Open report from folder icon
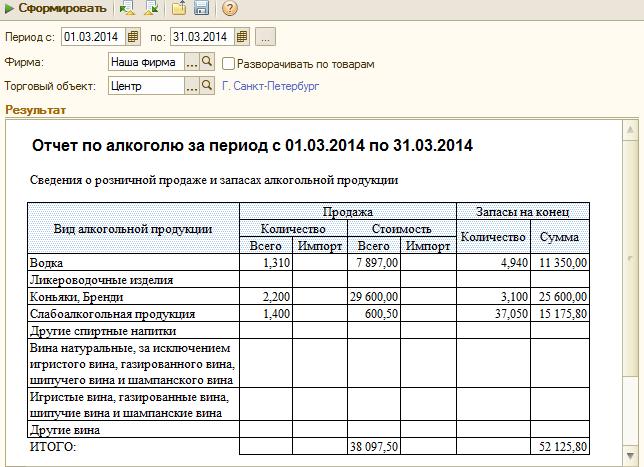Viewport: 644px width, 467px height. coord(179,8)
